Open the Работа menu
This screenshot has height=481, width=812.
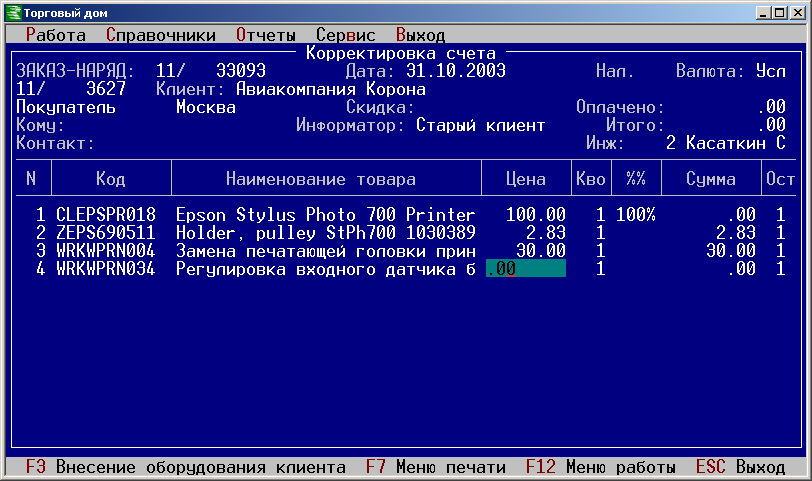pos(55,35)
